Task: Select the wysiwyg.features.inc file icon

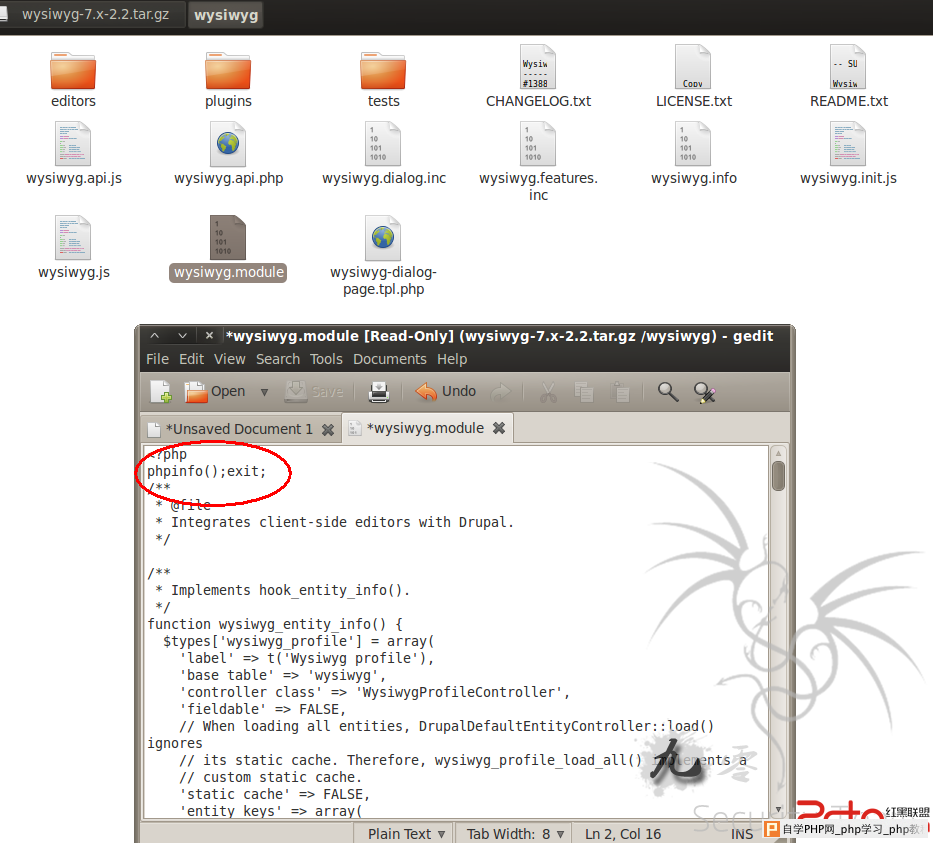Action: (x=538, y=144)
